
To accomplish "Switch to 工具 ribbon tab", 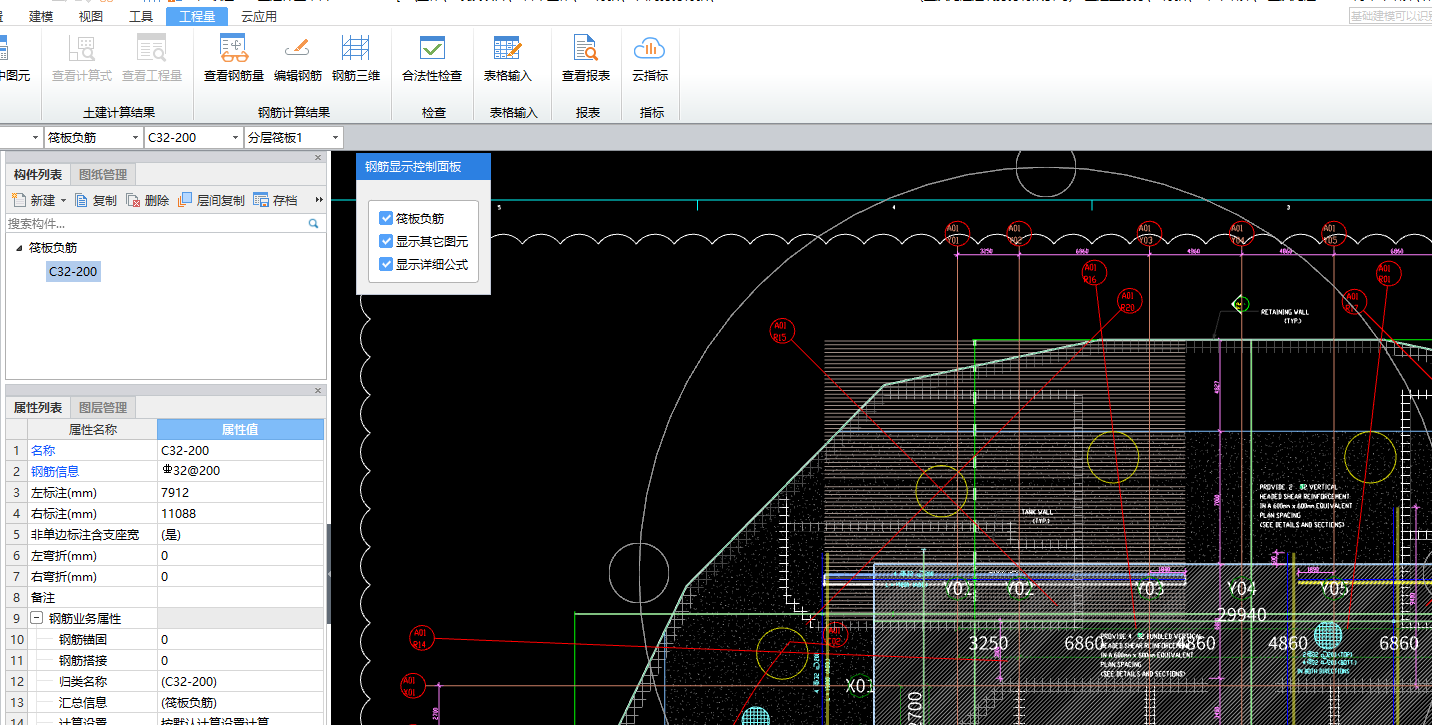I will point(141,16).
